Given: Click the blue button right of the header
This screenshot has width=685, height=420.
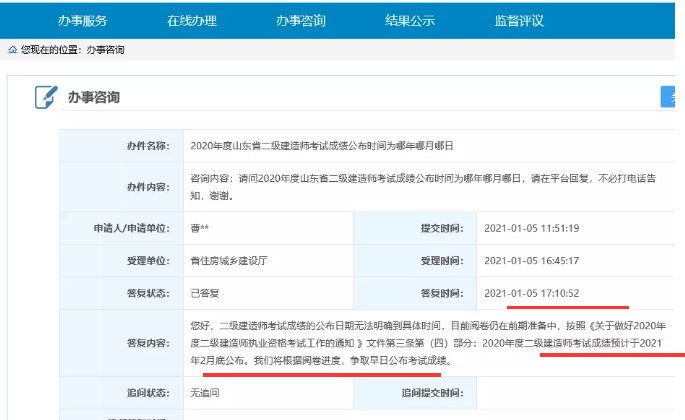Looking at the screenshot, I should point(668,96).
